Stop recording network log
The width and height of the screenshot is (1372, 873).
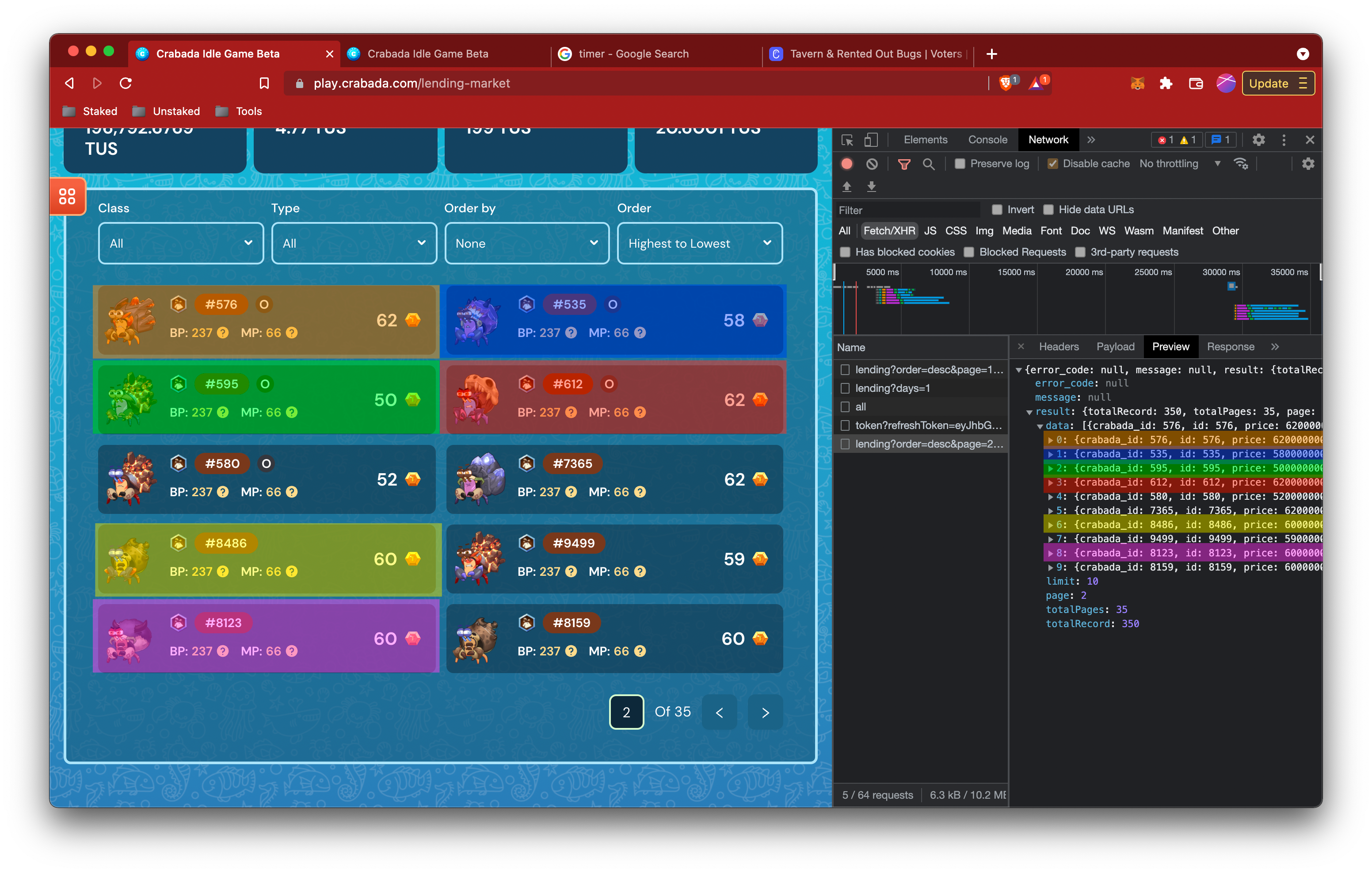coord(847,164)
